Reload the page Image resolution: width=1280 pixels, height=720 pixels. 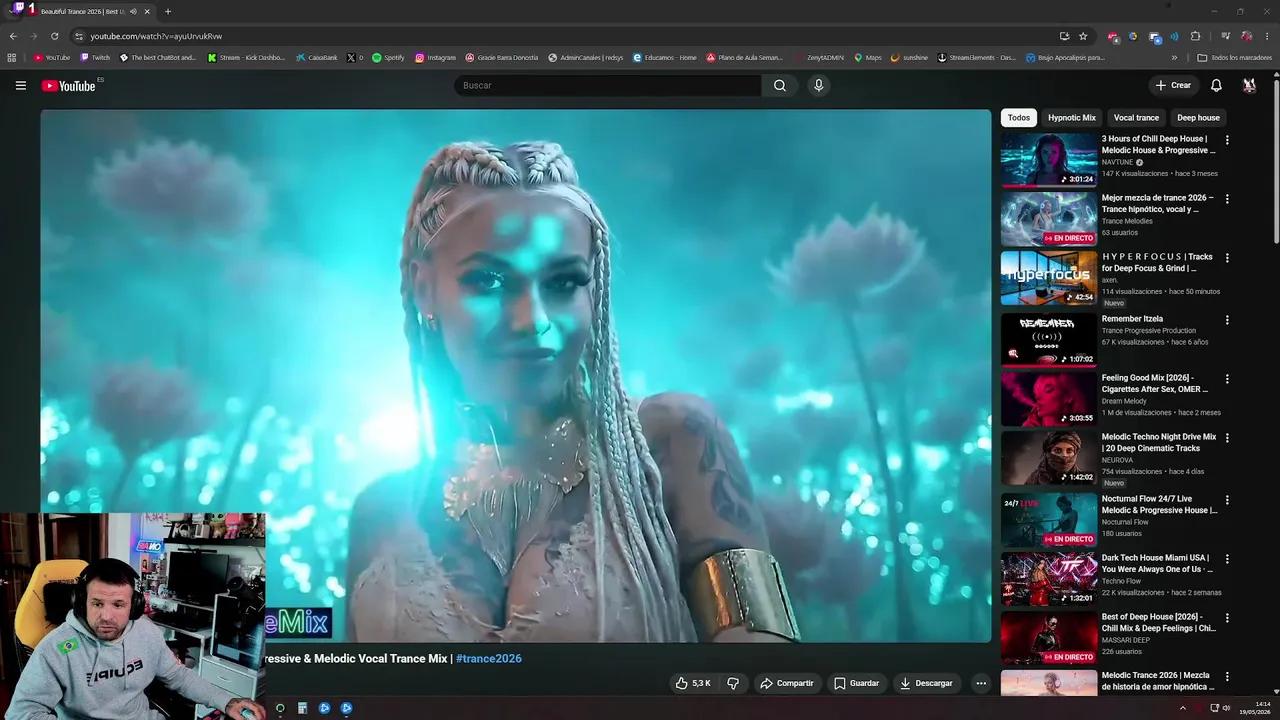(x=54, y=36)
